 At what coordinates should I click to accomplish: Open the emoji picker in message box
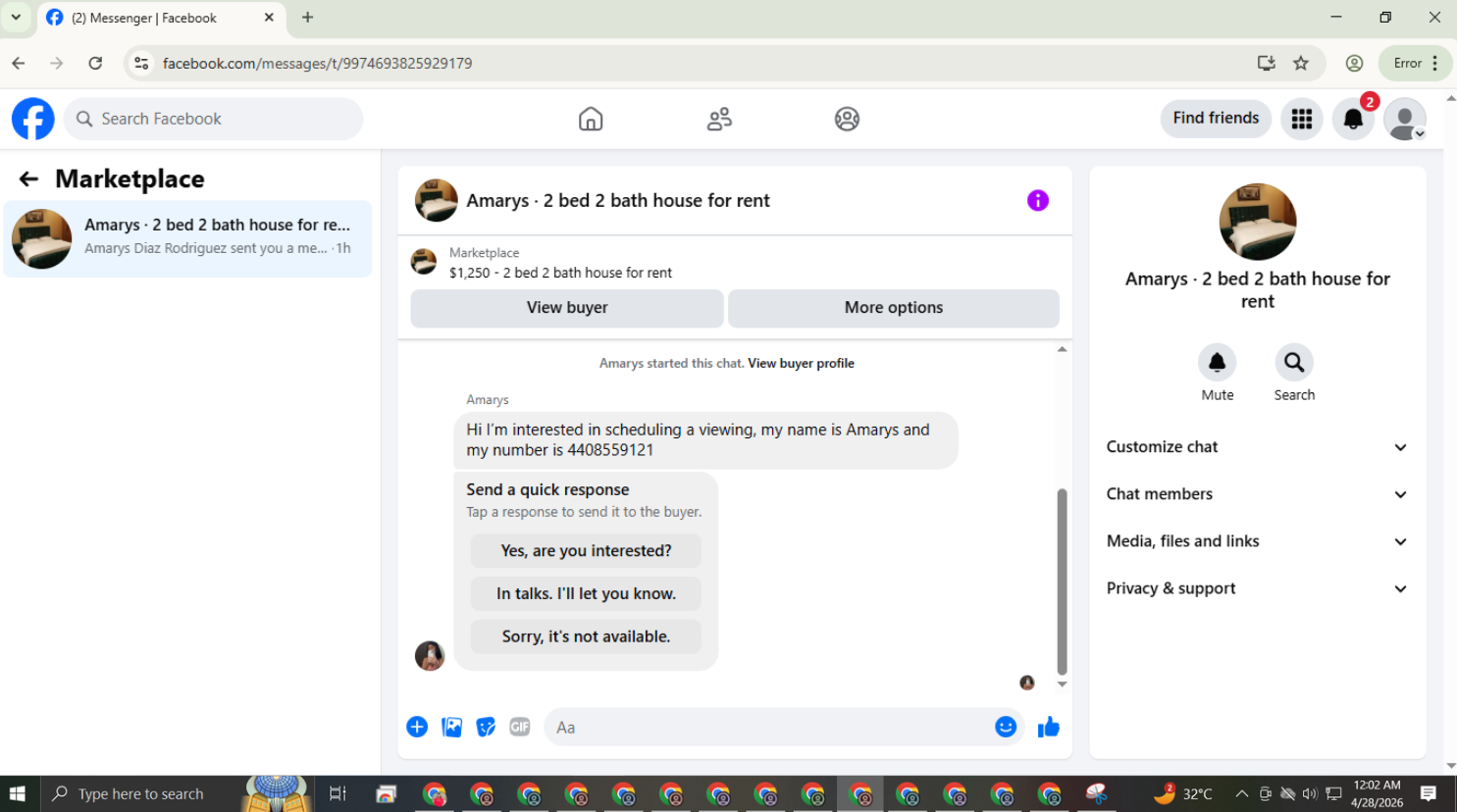1006,727
